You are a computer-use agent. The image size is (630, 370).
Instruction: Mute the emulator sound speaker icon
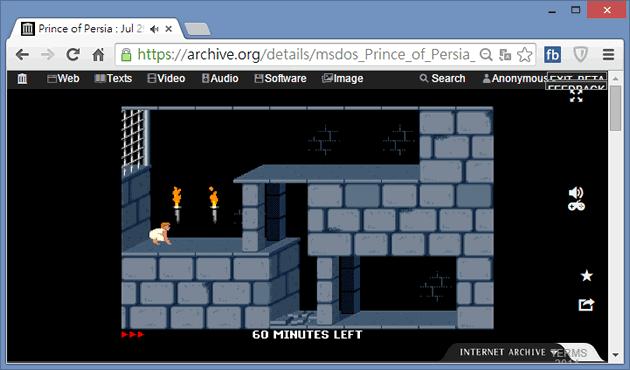click(576, 193)
